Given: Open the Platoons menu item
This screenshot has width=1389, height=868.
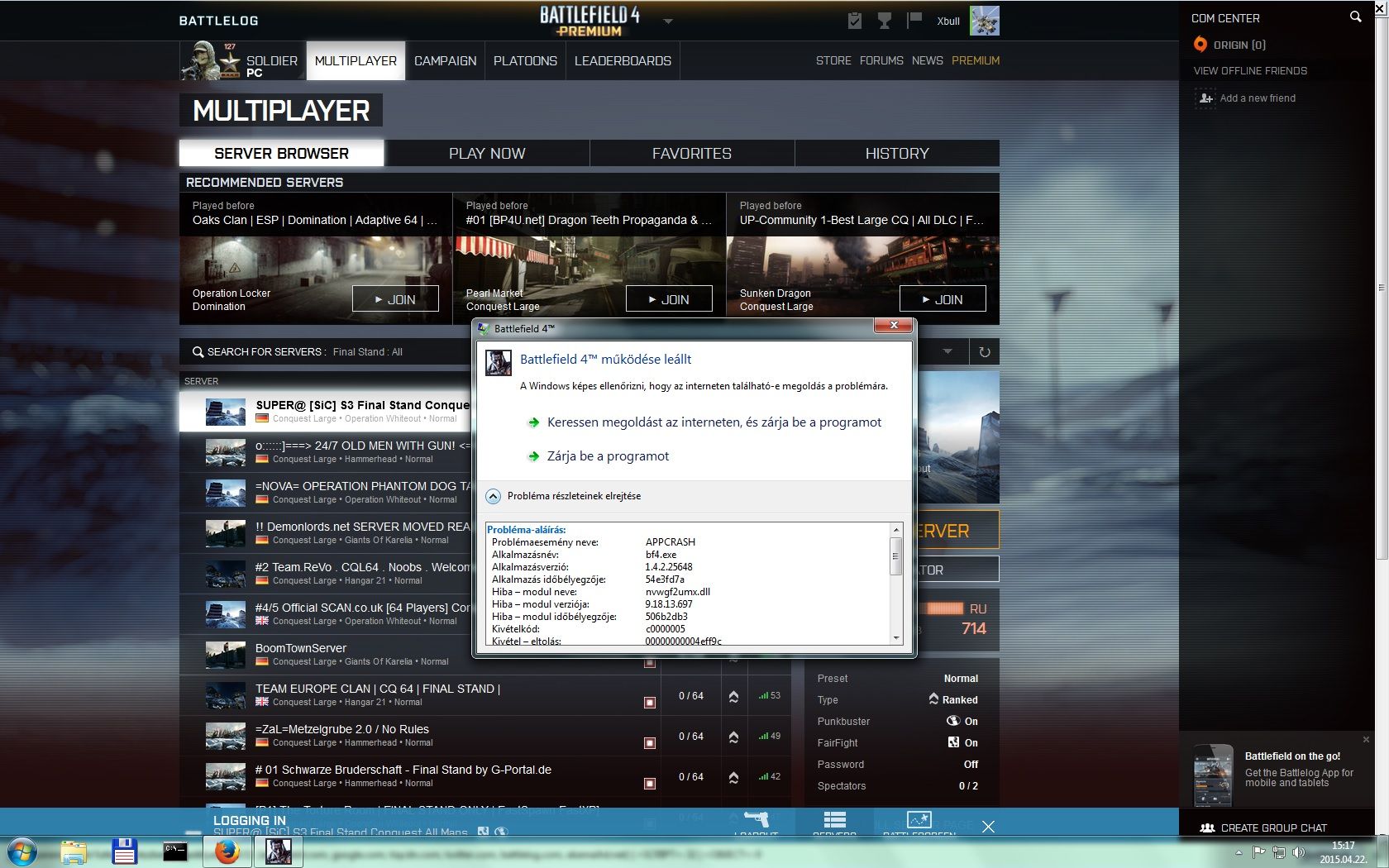Looking at the screenshot, I should [525, 60].
